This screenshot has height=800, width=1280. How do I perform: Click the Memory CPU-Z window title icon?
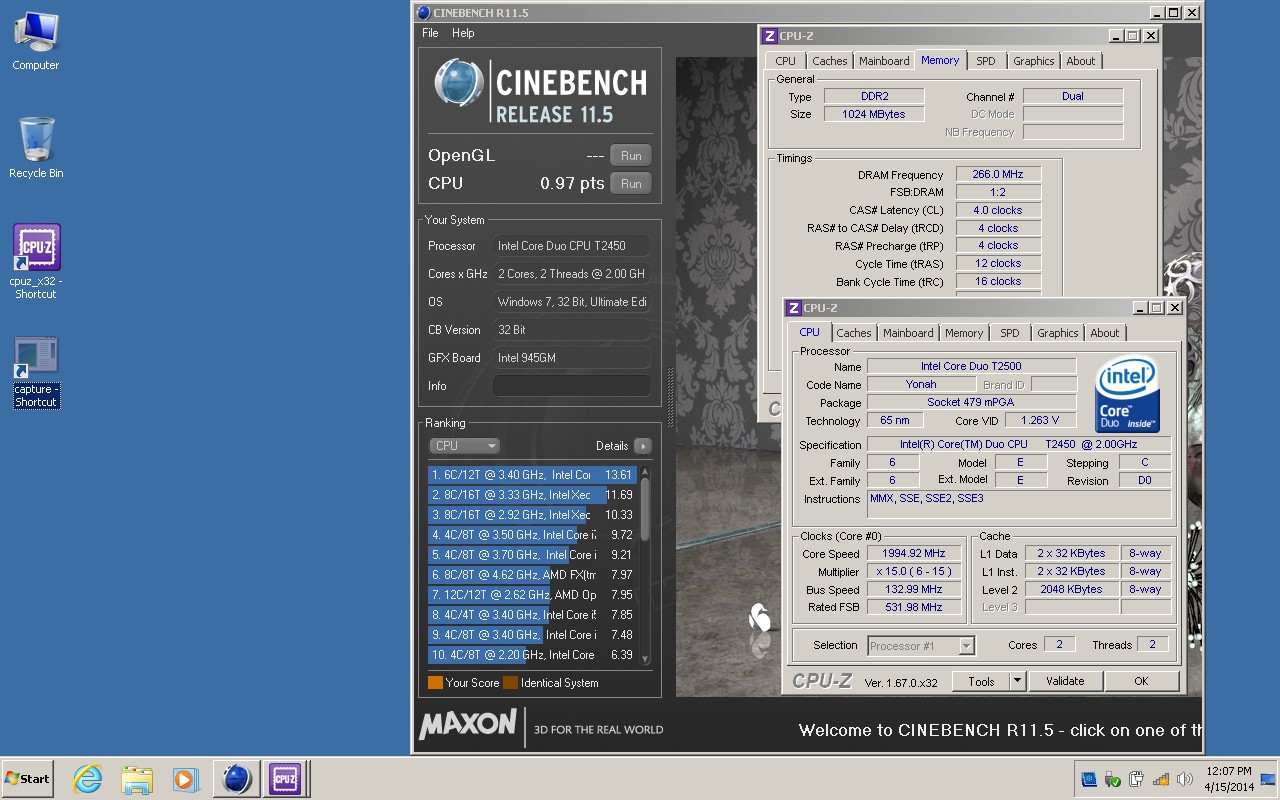coord(769,36)
